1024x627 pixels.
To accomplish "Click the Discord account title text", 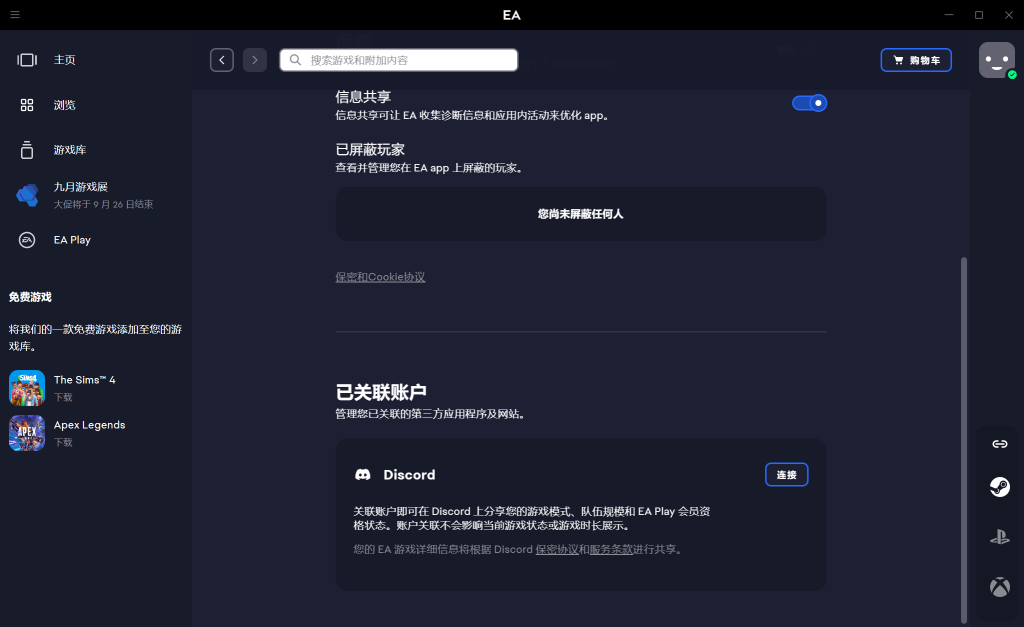I will tap(409, 475).
